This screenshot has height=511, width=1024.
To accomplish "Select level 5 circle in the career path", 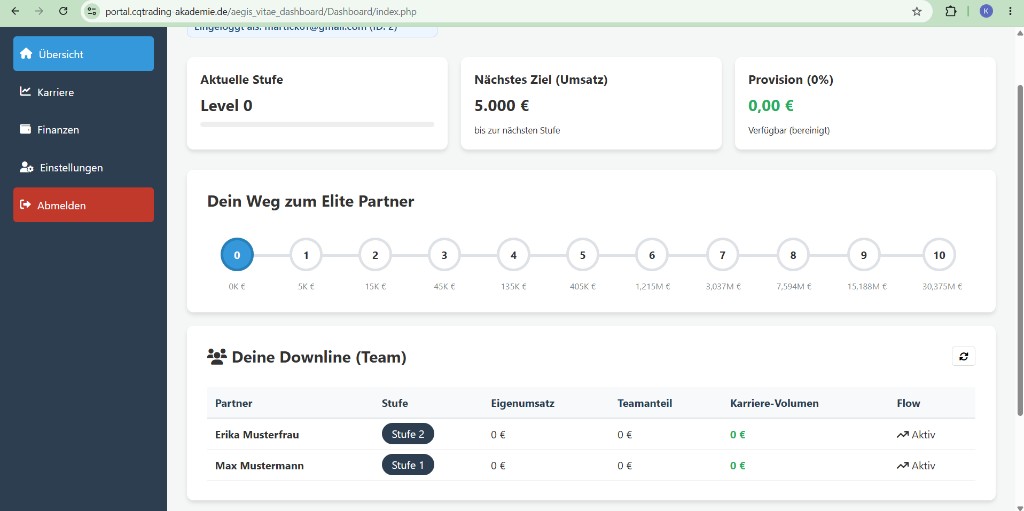I will point(583,255).
